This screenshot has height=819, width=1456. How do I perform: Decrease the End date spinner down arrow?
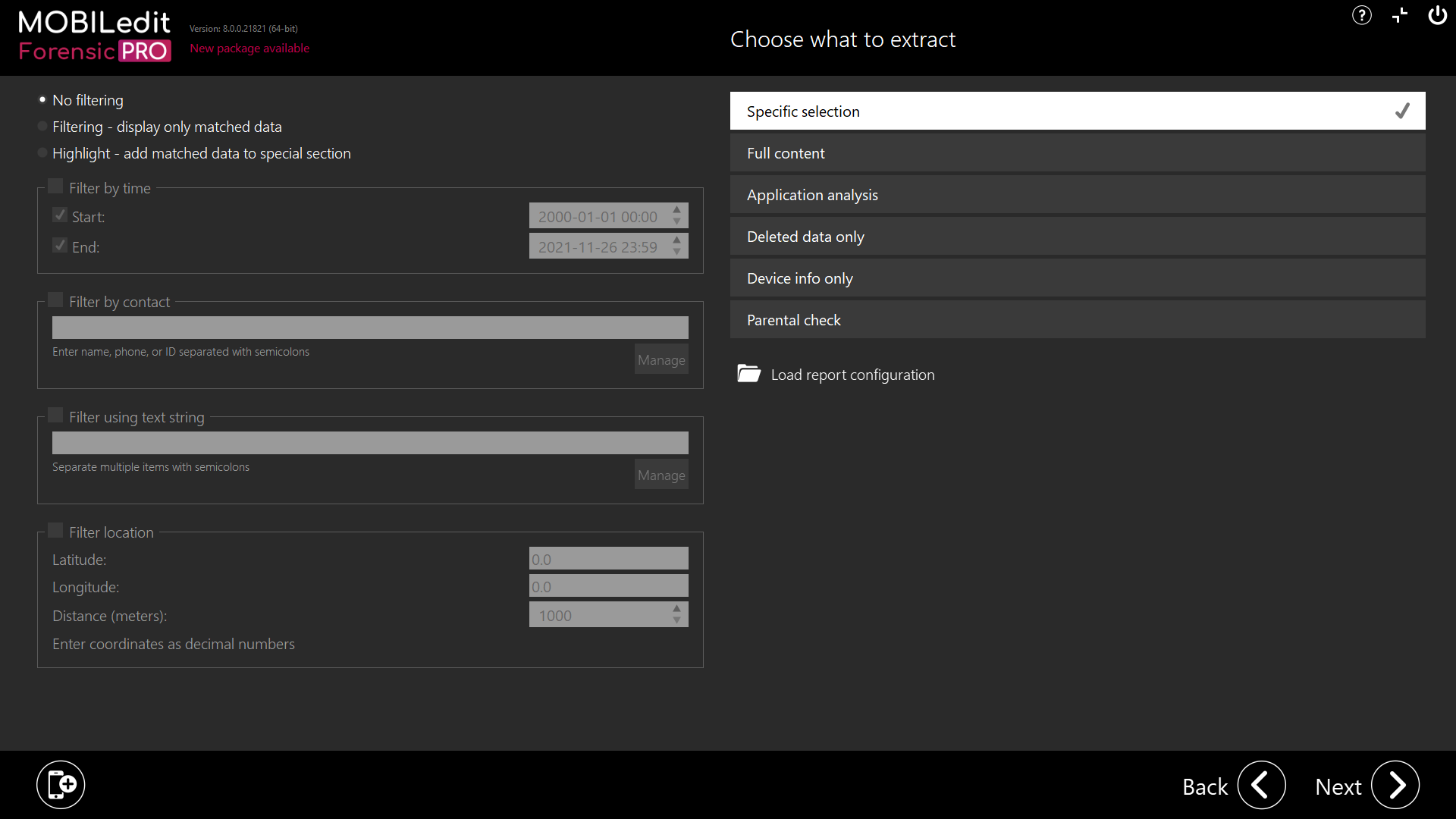coord(676,252)
